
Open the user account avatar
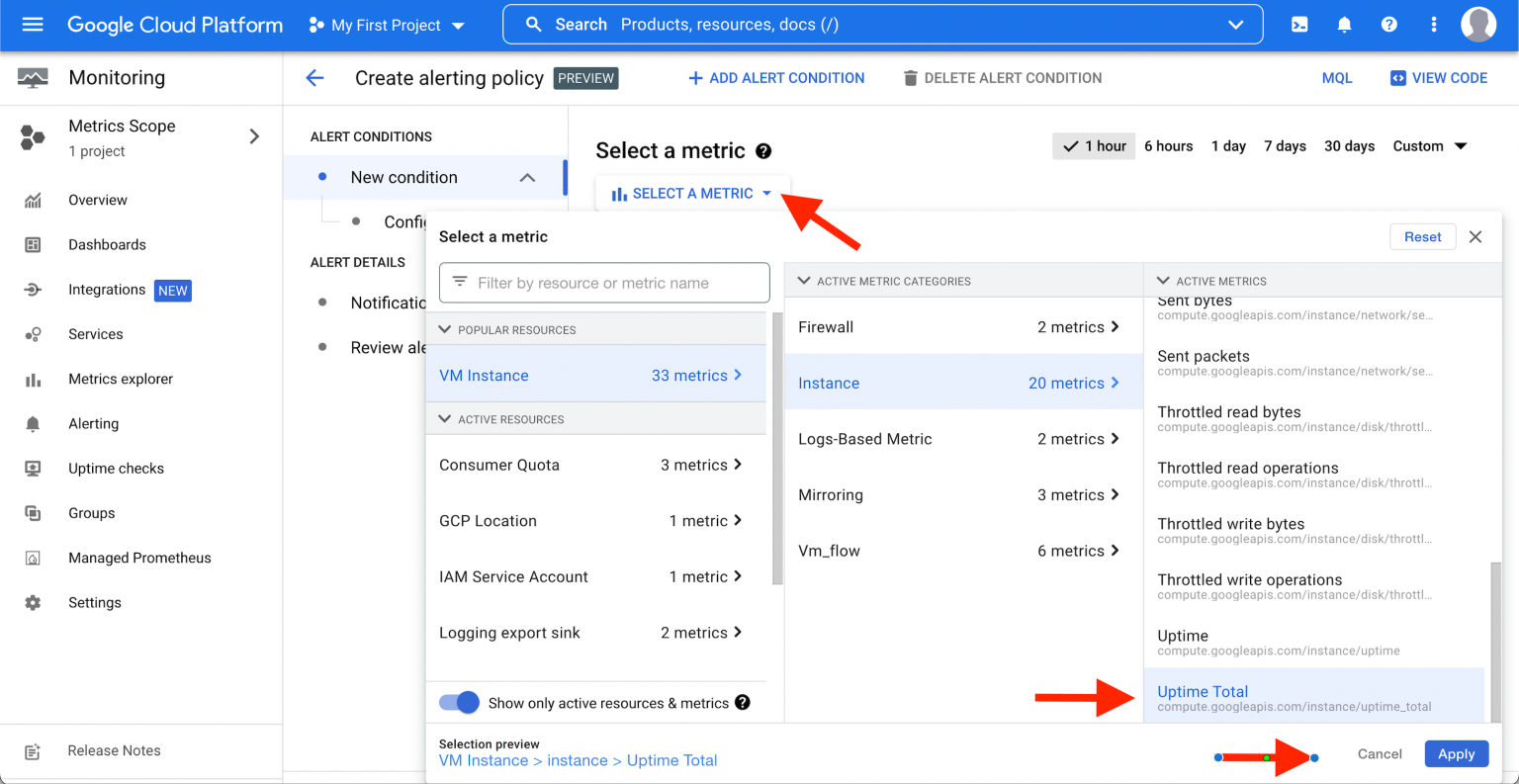click(x=1478, y=25)
